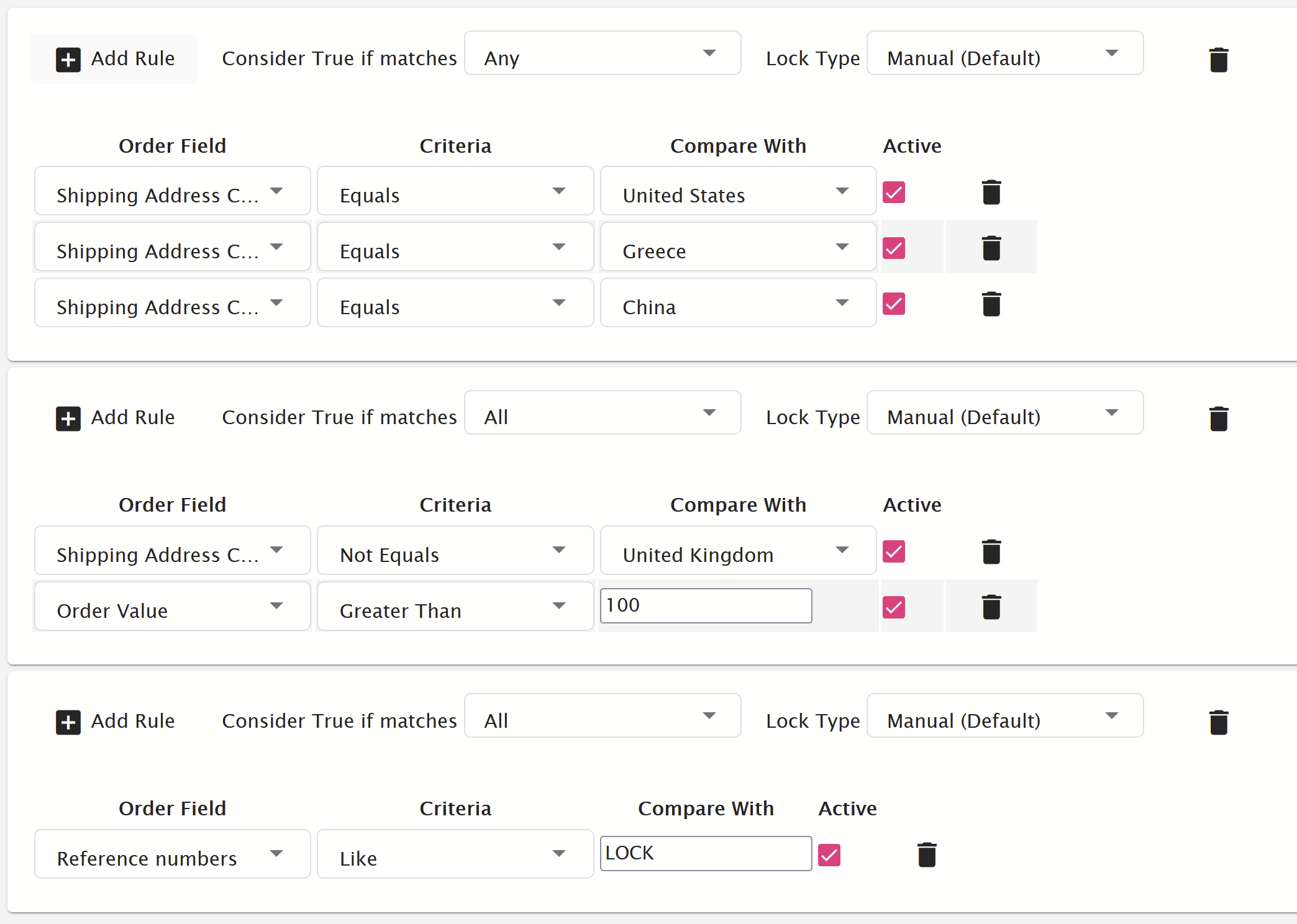Uncheck Active for Greece rule

894,248
